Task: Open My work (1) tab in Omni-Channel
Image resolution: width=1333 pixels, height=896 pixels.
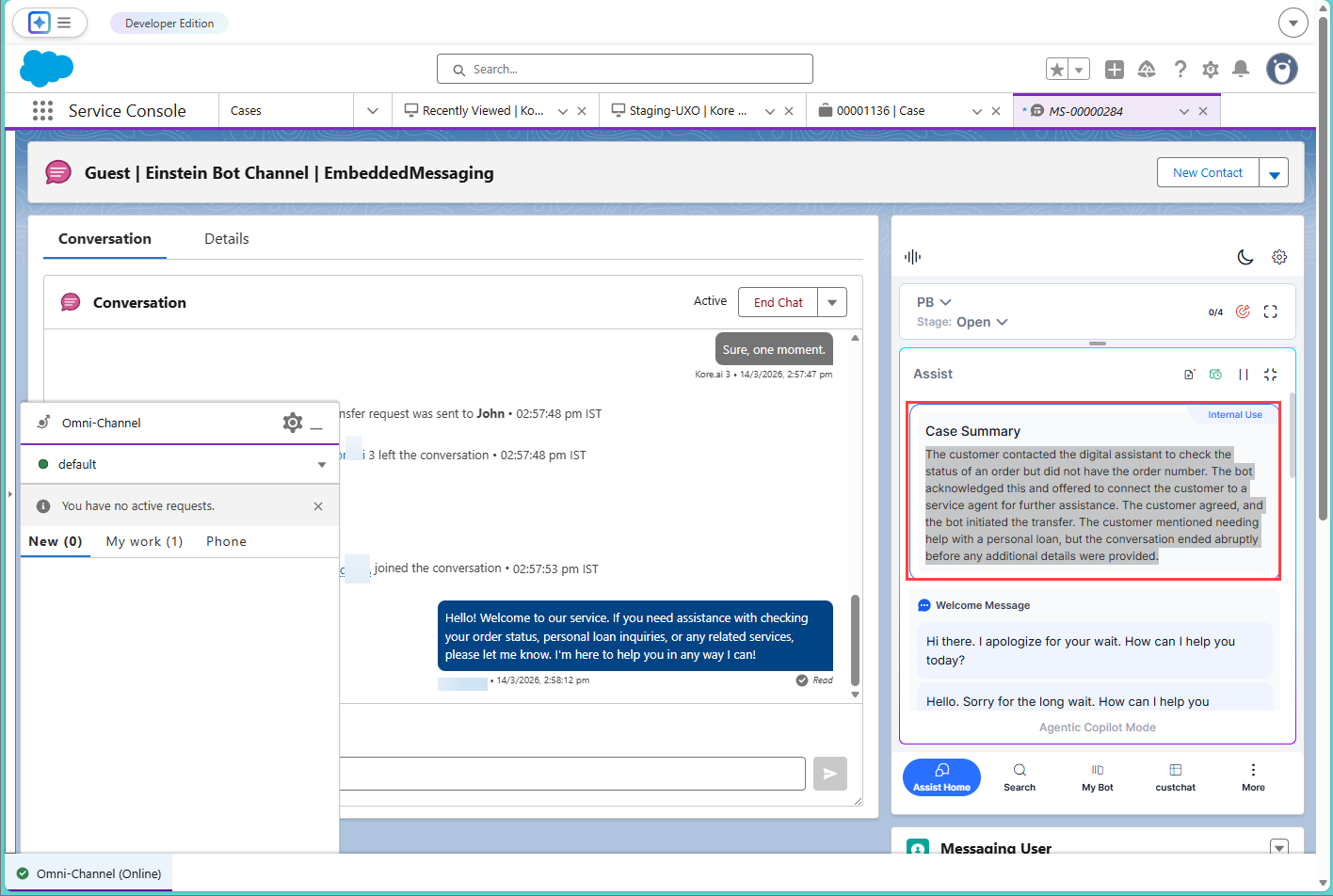Action: (x=144, y=541)
